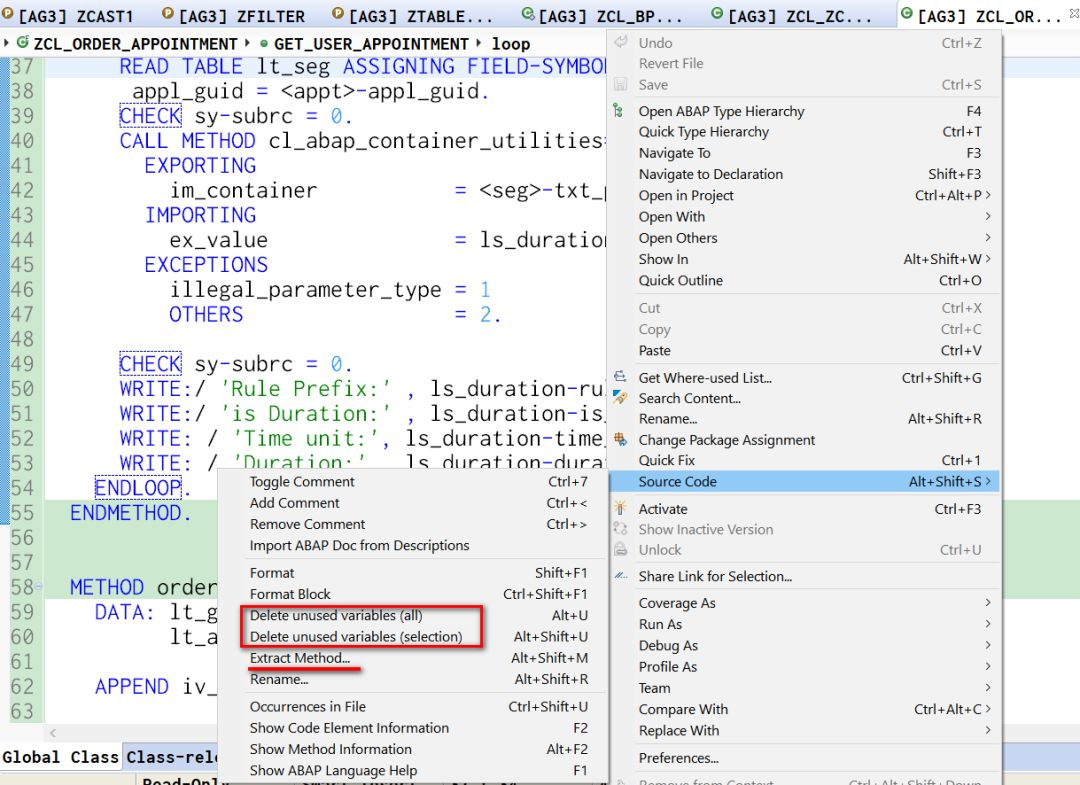The image size is (1080, 785).
Task: Expand the Compare With submenu arrow
Action: [x=988, y=709]
